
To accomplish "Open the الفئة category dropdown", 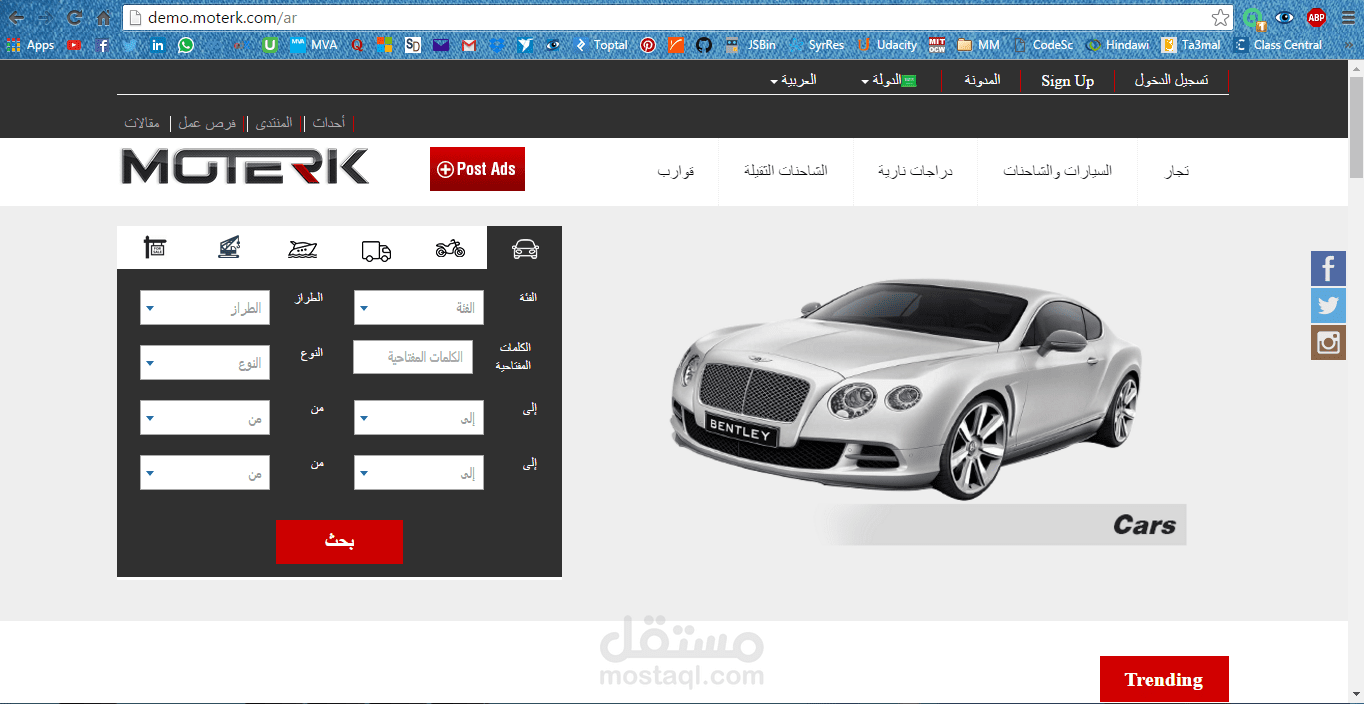I will click(418, 307).
